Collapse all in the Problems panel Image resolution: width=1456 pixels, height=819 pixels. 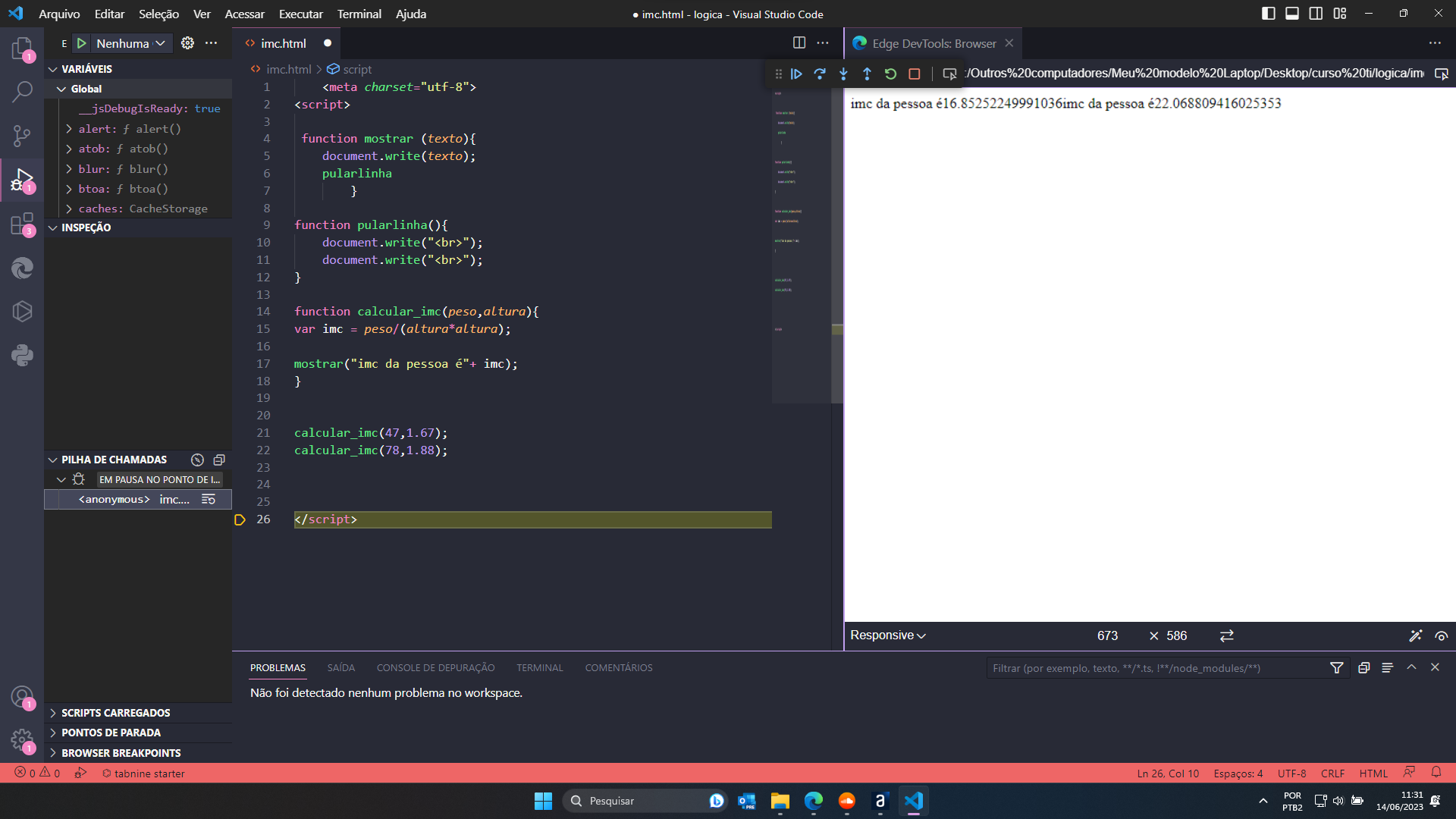click(x=1363, y=667)
